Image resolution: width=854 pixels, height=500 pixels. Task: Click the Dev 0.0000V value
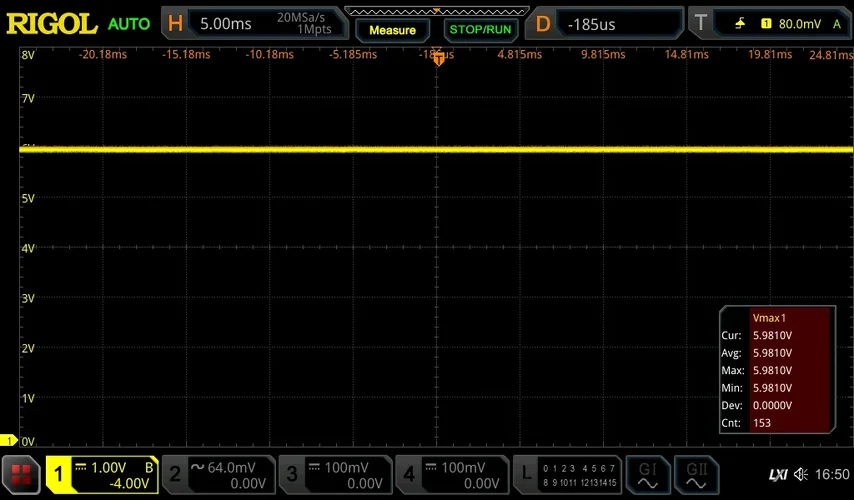pyautogui.click(x=772, y=405)
